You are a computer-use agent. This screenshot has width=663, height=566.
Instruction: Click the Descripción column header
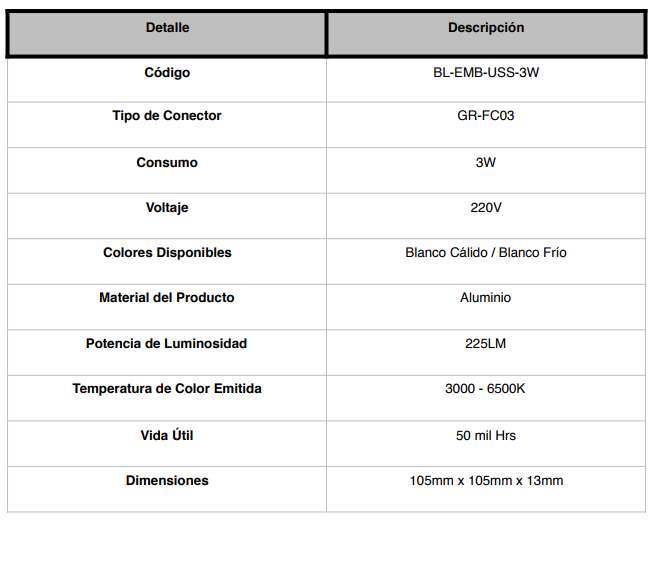tap(486, 28)
